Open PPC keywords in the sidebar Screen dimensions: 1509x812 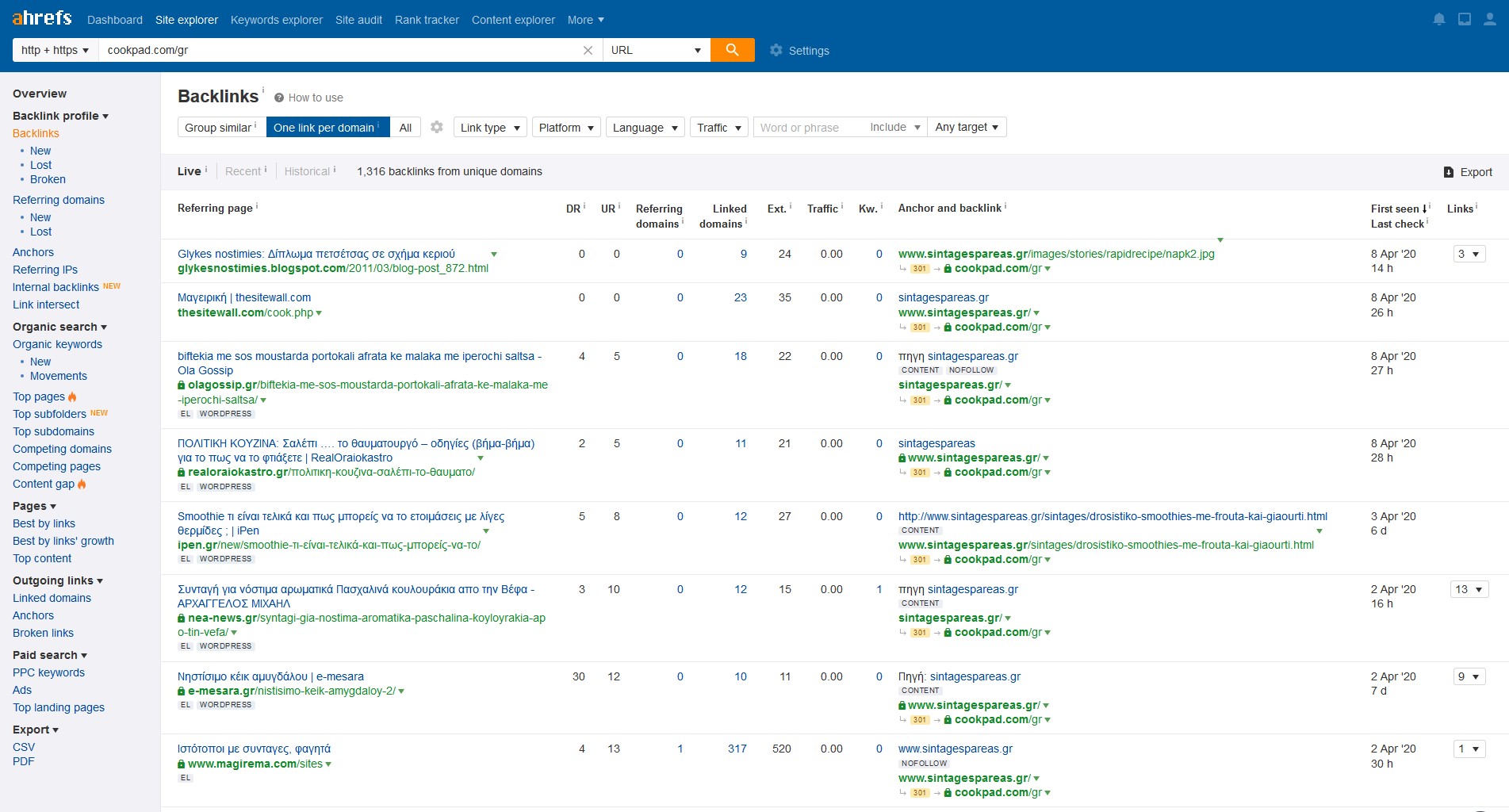pyautogui.click(x=48, y=672)
